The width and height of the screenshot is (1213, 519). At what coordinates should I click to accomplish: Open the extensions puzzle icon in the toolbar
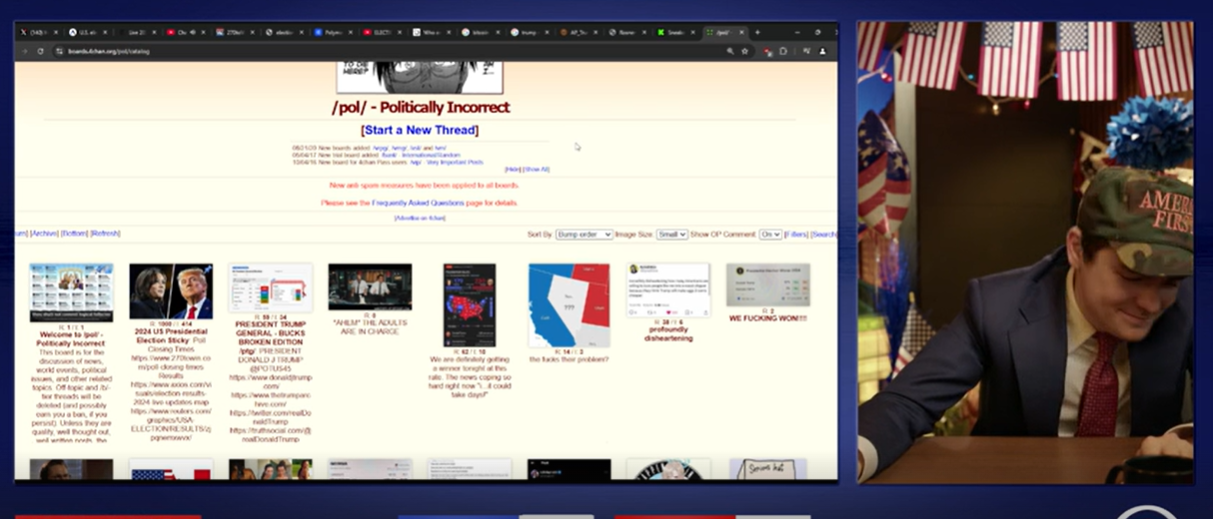[783, 51]
